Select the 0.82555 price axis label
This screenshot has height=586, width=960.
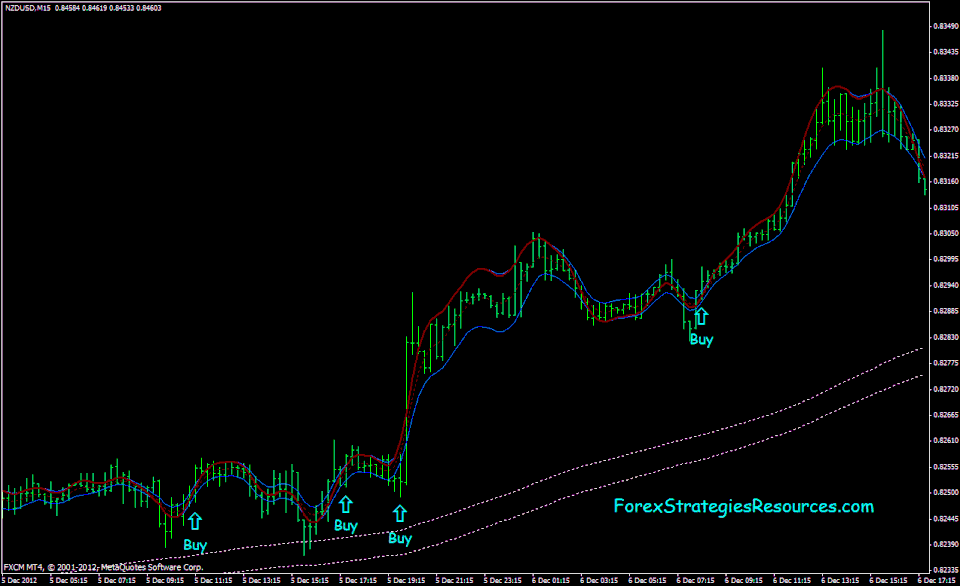click(x=946, y=467)
